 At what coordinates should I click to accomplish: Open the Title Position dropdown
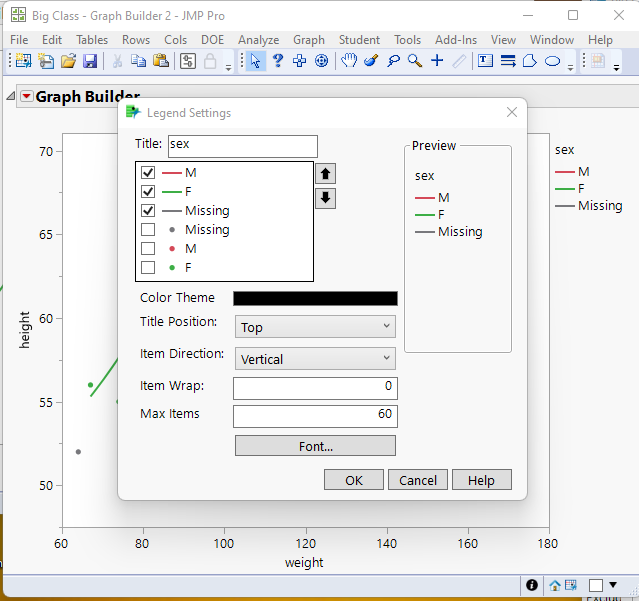(x=315, y=327)
